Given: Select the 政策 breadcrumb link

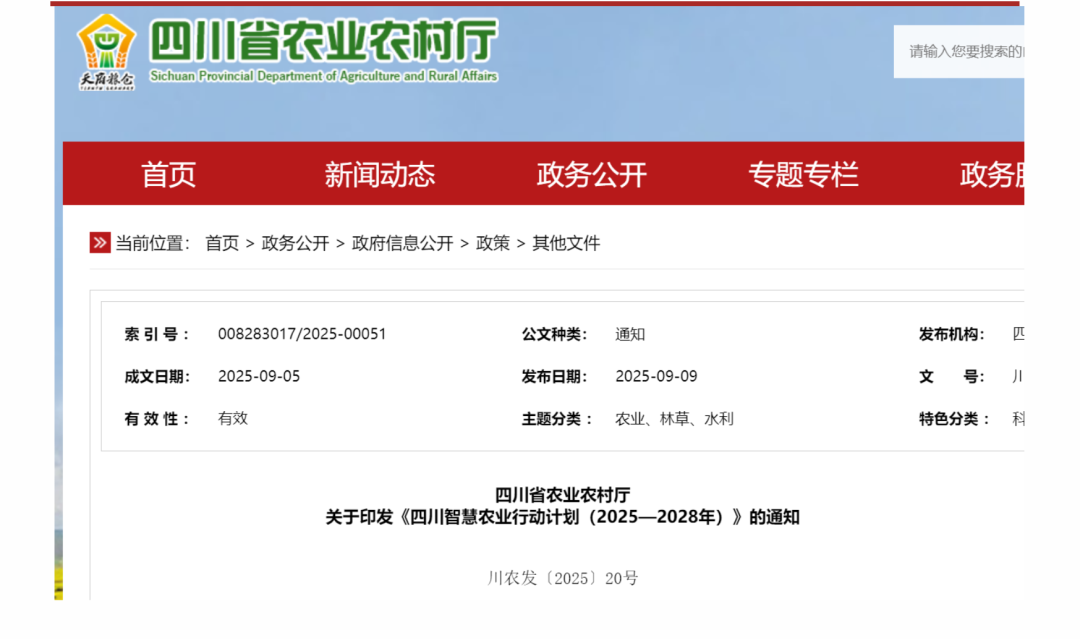Looking at the screenshot, I should [x=492, y=243].
